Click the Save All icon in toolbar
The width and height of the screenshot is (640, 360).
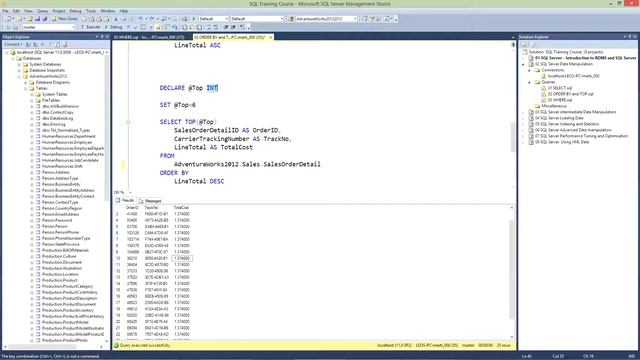44,19
